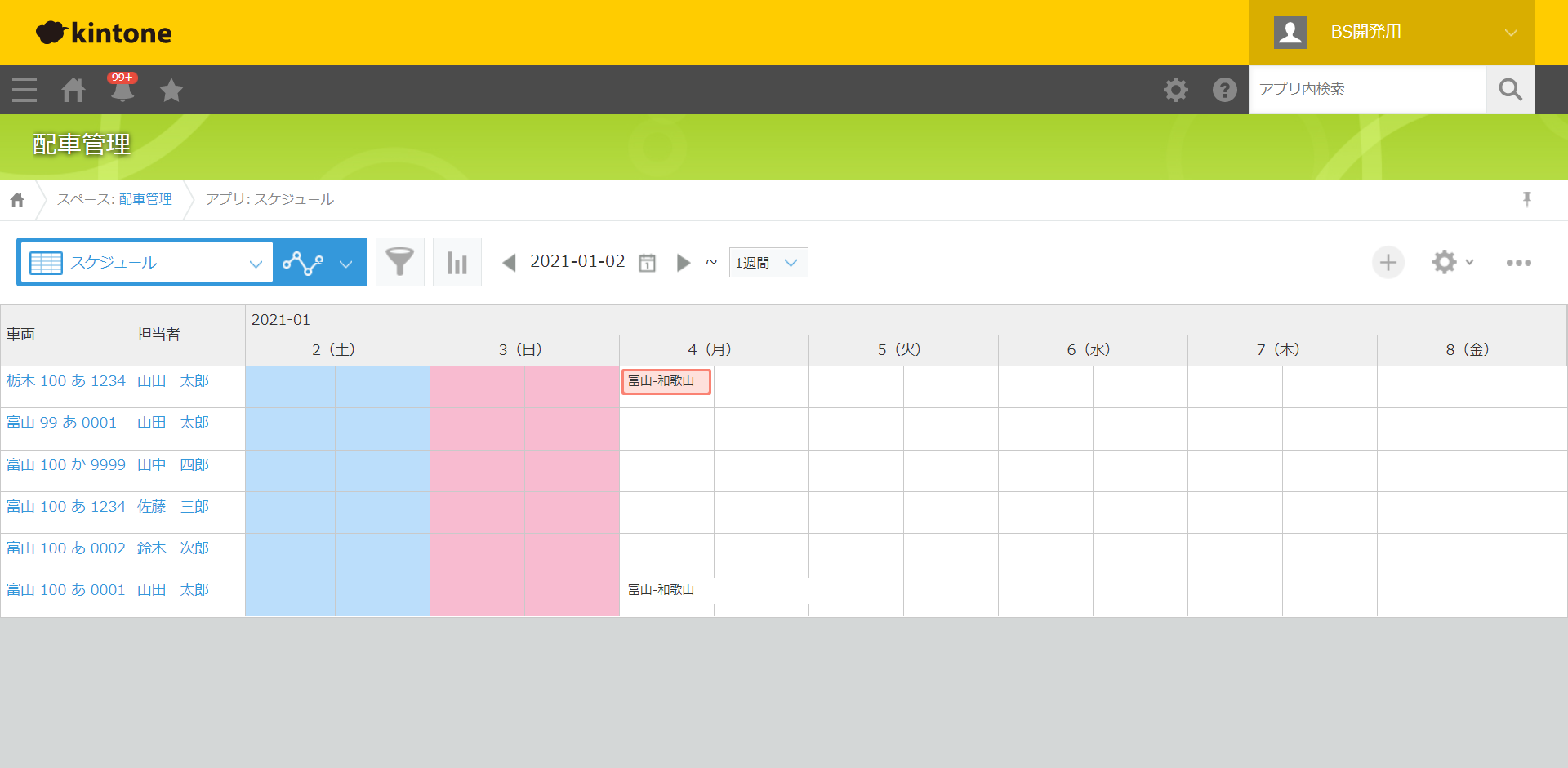
Task: Pin the app with pushpin icon
Action: pos(1526,199)
